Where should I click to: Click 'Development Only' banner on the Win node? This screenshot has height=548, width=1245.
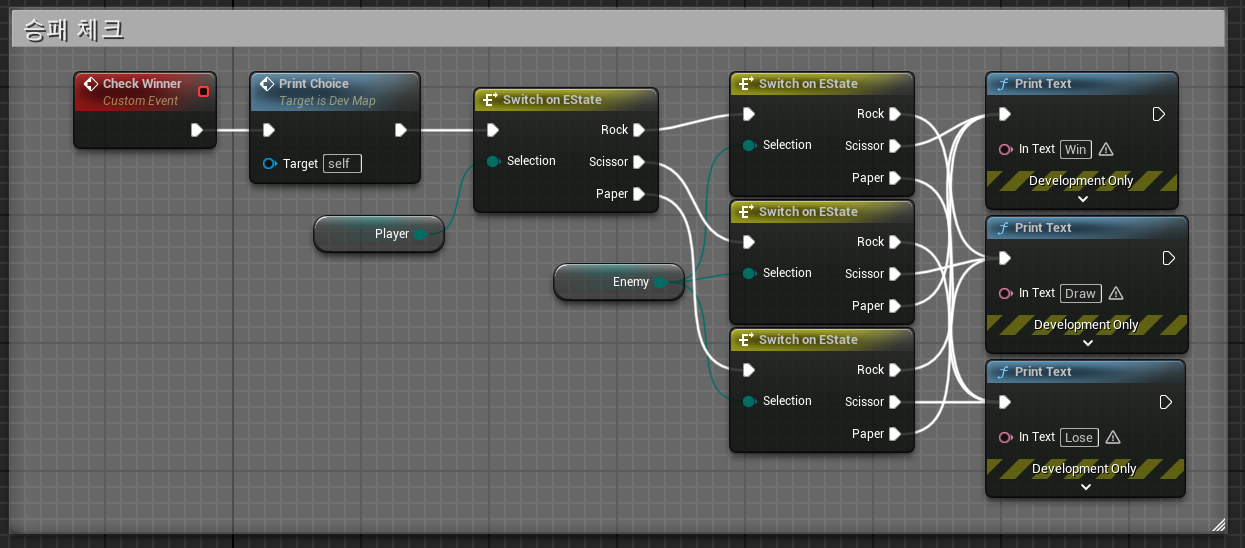pos(1081,181)
